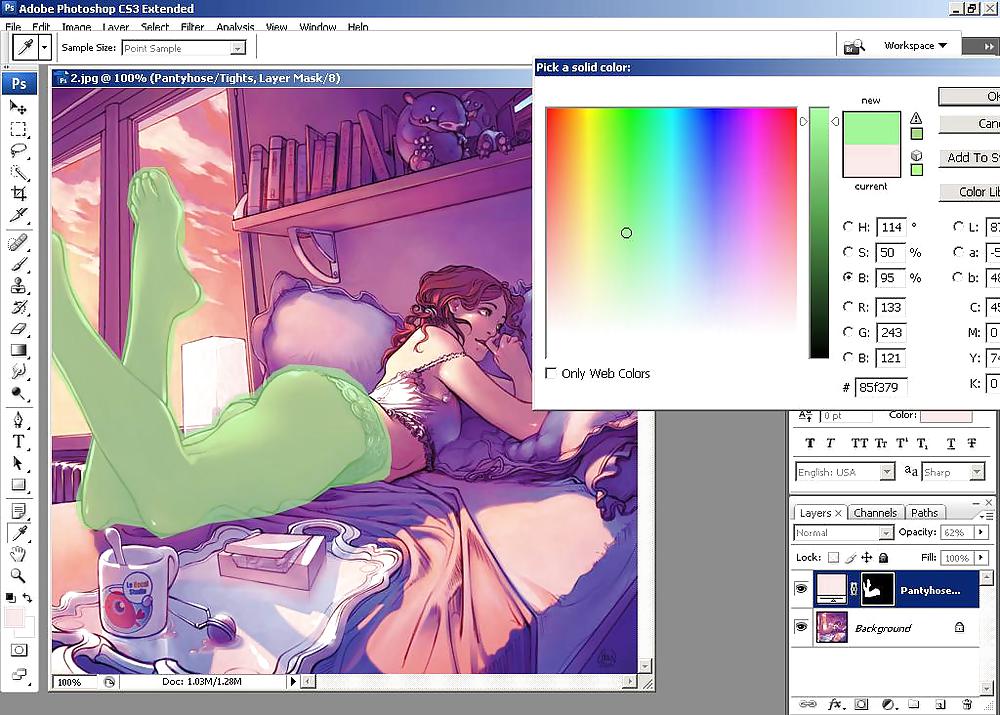This screenshot has height=715, width=1000.
Task: Hide the Background layer visibility eye
Action: [801, 627]
